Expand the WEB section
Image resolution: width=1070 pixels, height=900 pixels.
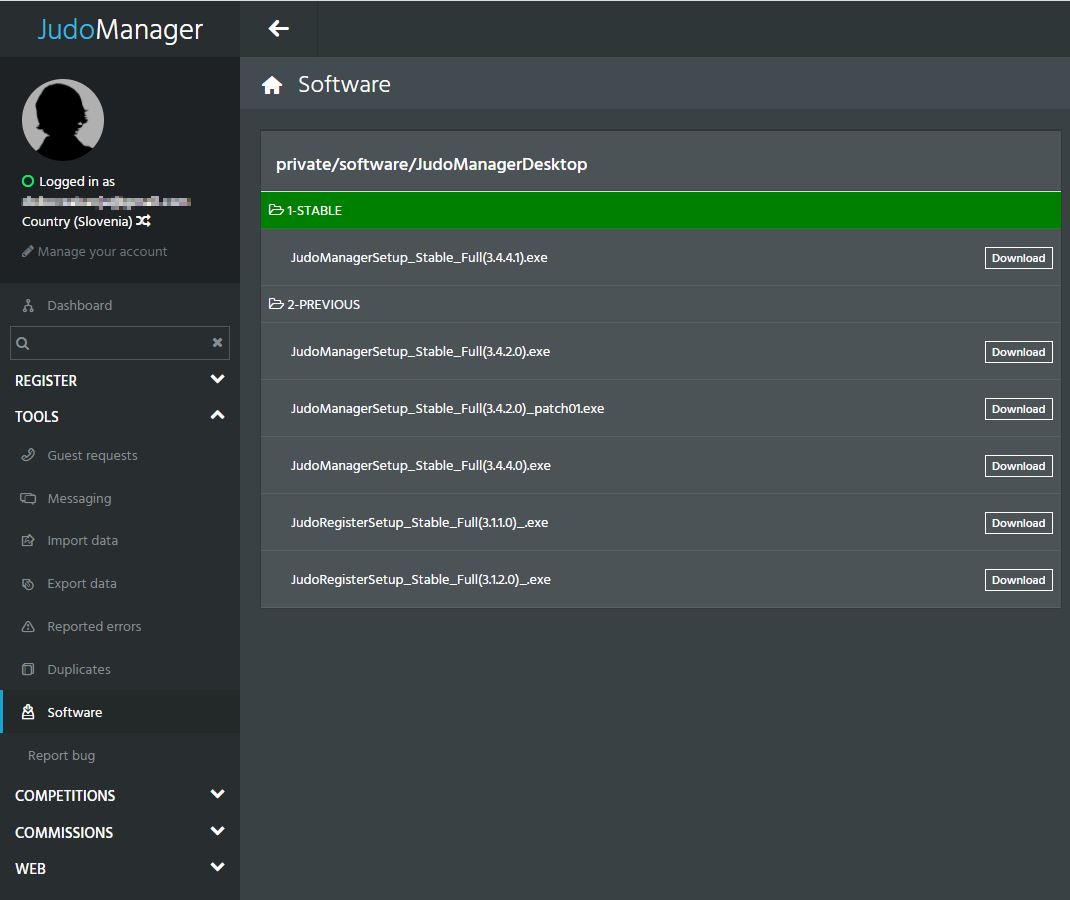click(x=120, y=868)
